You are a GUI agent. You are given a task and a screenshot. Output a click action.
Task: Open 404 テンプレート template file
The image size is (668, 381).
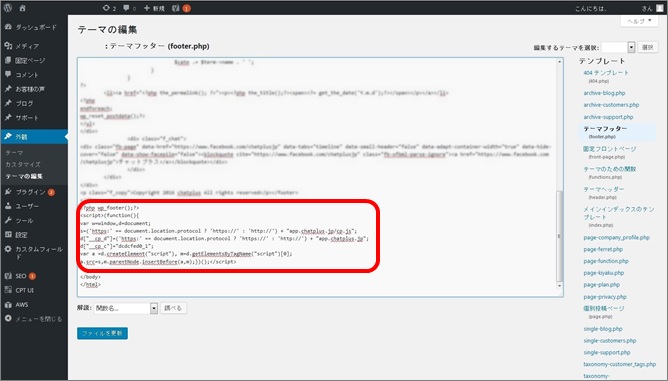point(605,73)
